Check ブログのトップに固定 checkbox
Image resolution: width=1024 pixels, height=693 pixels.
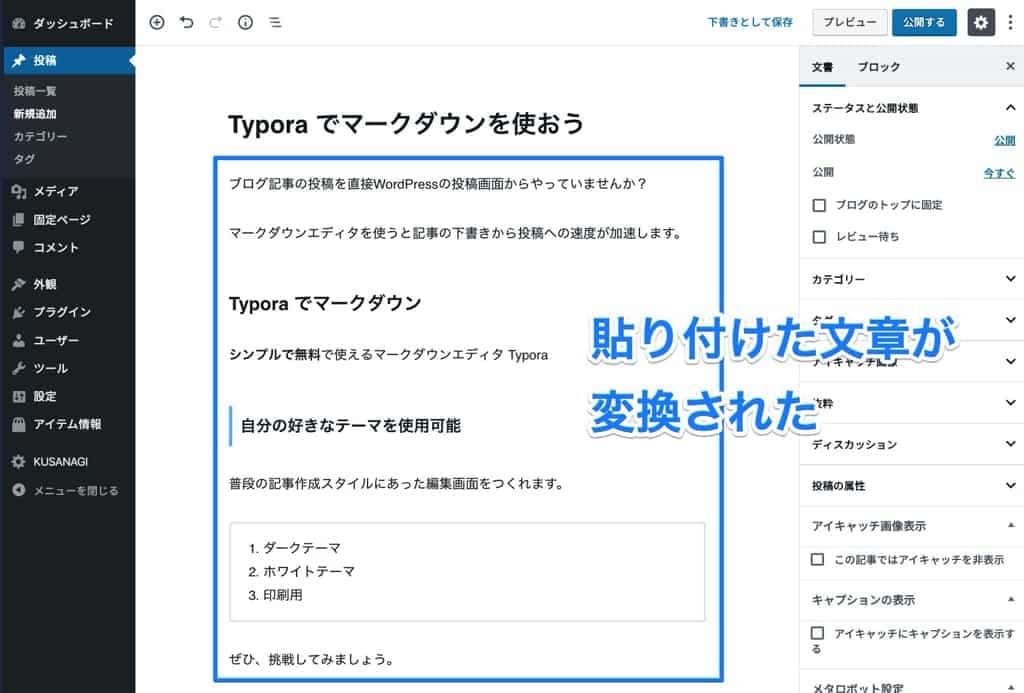click(x=819, y=205)
